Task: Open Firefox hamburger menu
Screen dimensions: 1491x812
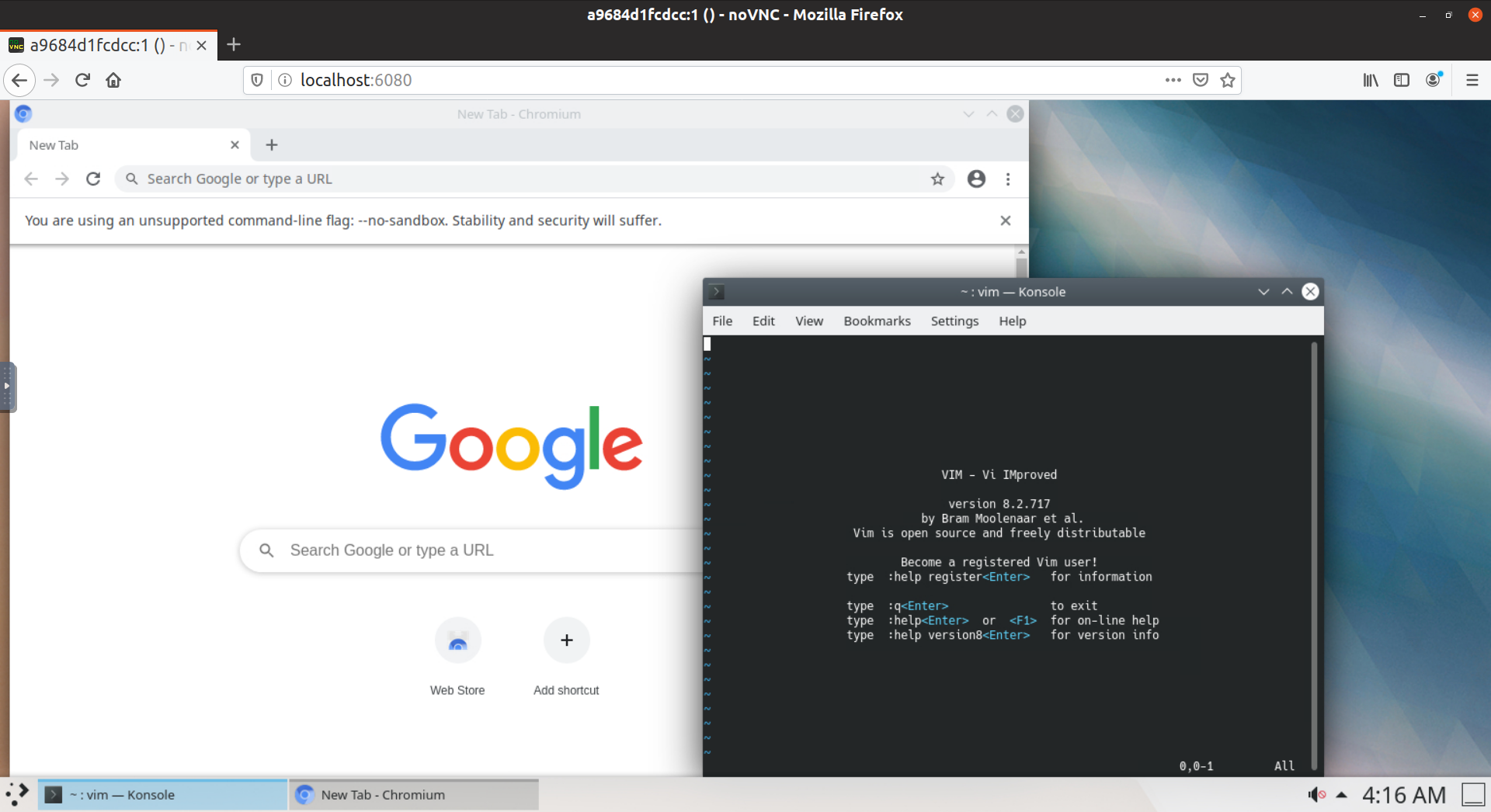Action: point(1472,80)
